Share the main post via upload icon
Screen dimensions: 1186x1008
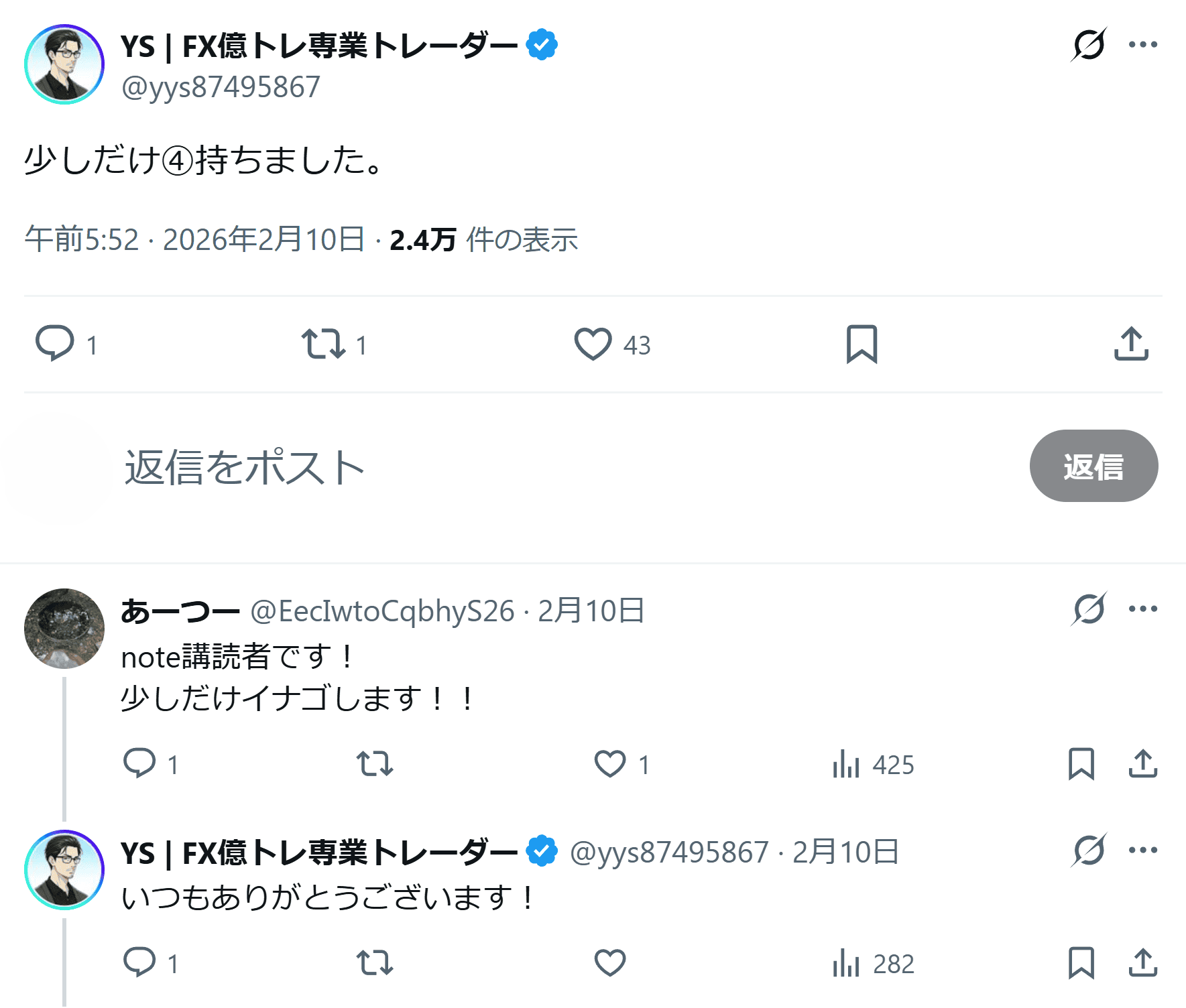(1131, 344)
